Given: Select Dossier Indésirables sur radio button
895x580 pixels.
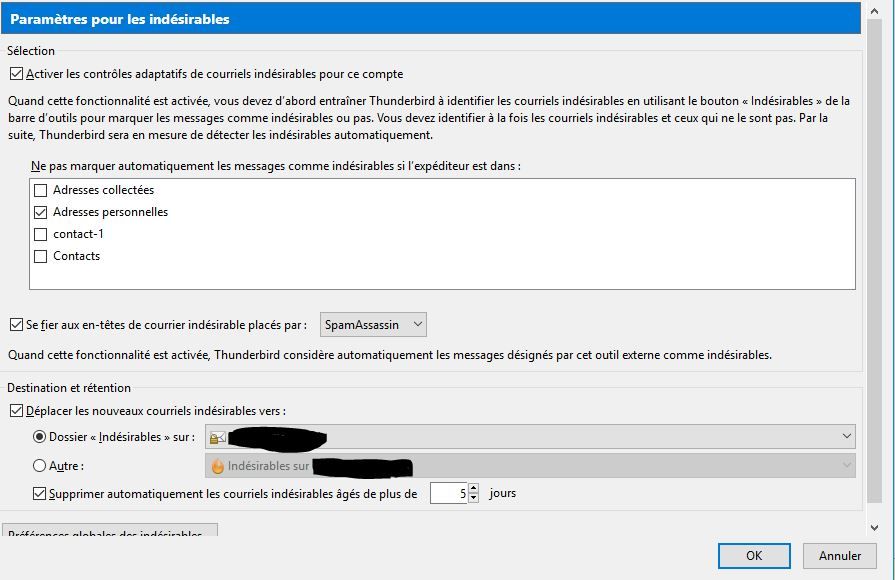Looking at the screenshot, I should pyautogui.click(x=39, y=437).
